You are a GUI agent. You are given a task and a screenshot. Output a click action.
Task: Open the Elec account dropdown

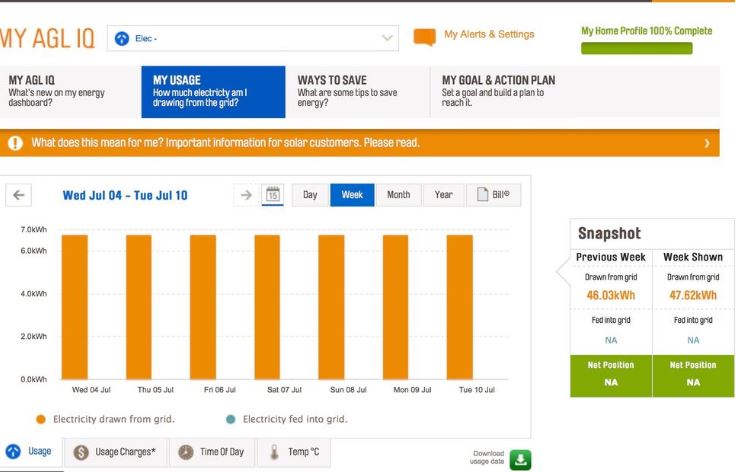[255, 39]
